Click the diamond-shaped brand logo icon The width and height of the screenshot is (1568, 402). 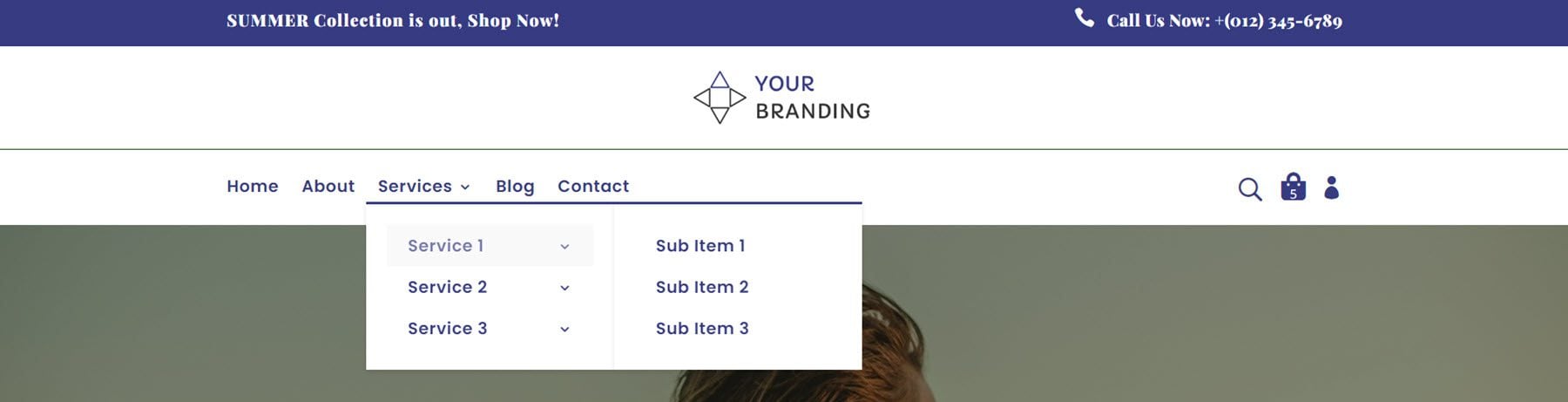click(720, 98)
